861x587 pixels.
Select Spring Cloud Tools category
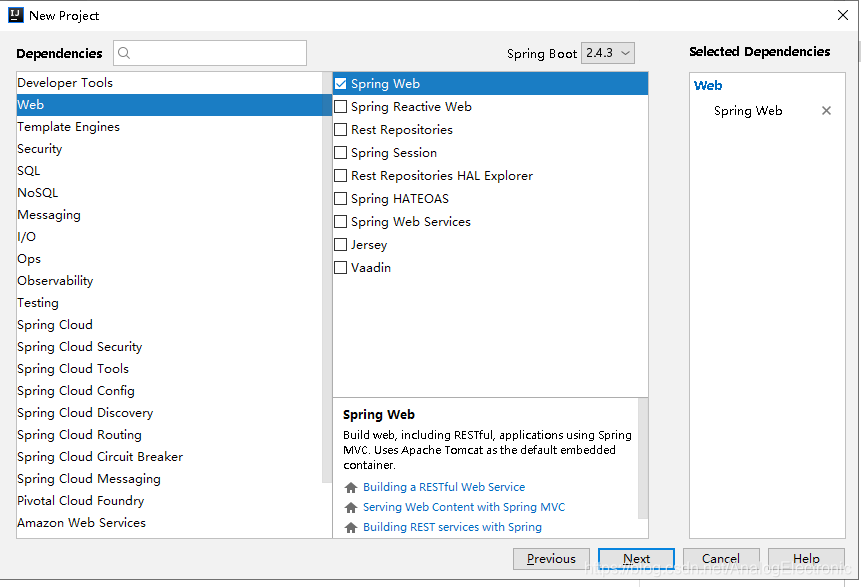click(170, 368)
